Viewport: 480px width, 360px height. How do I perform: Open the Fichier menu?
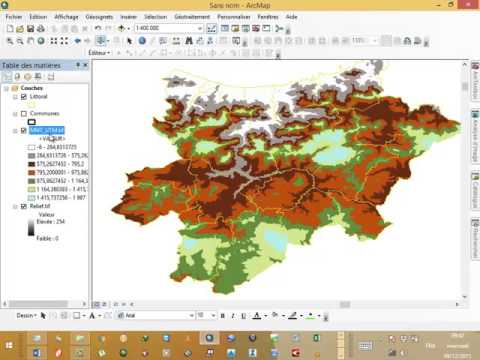14,17
